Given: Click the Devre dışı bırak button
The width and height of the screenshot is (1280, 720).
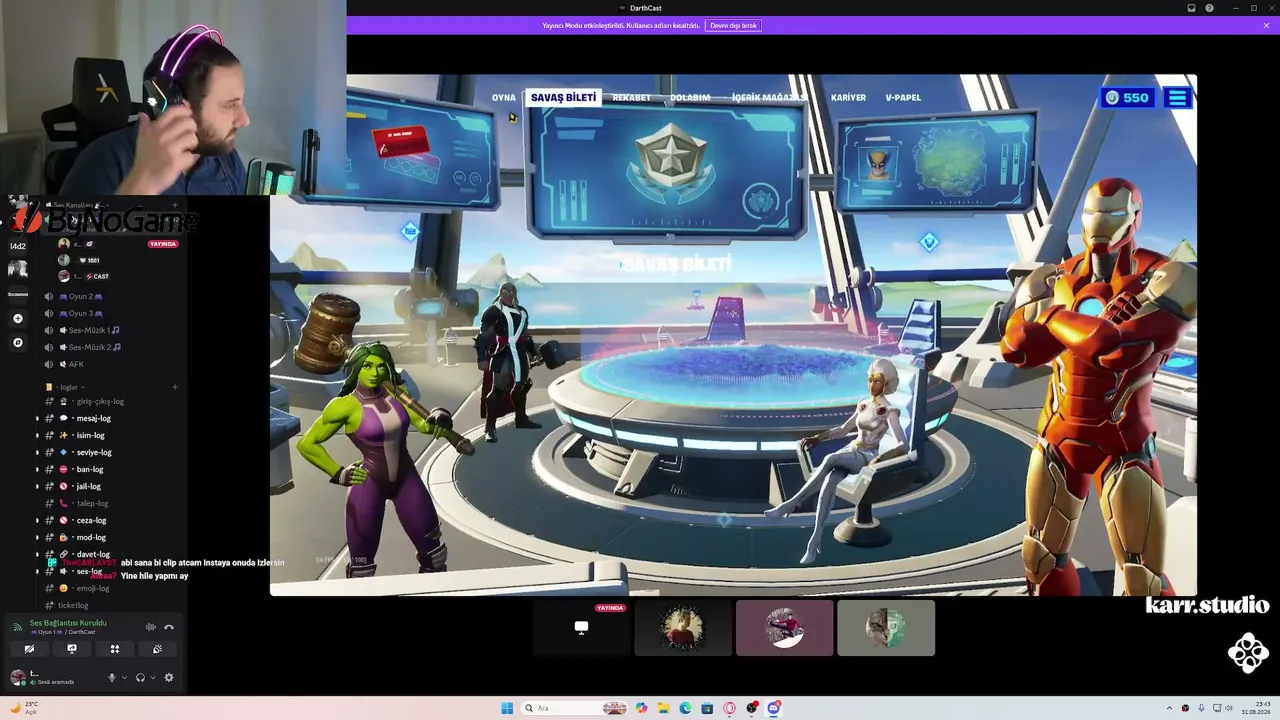Looking at the screenshot, I should coord(733,25).
